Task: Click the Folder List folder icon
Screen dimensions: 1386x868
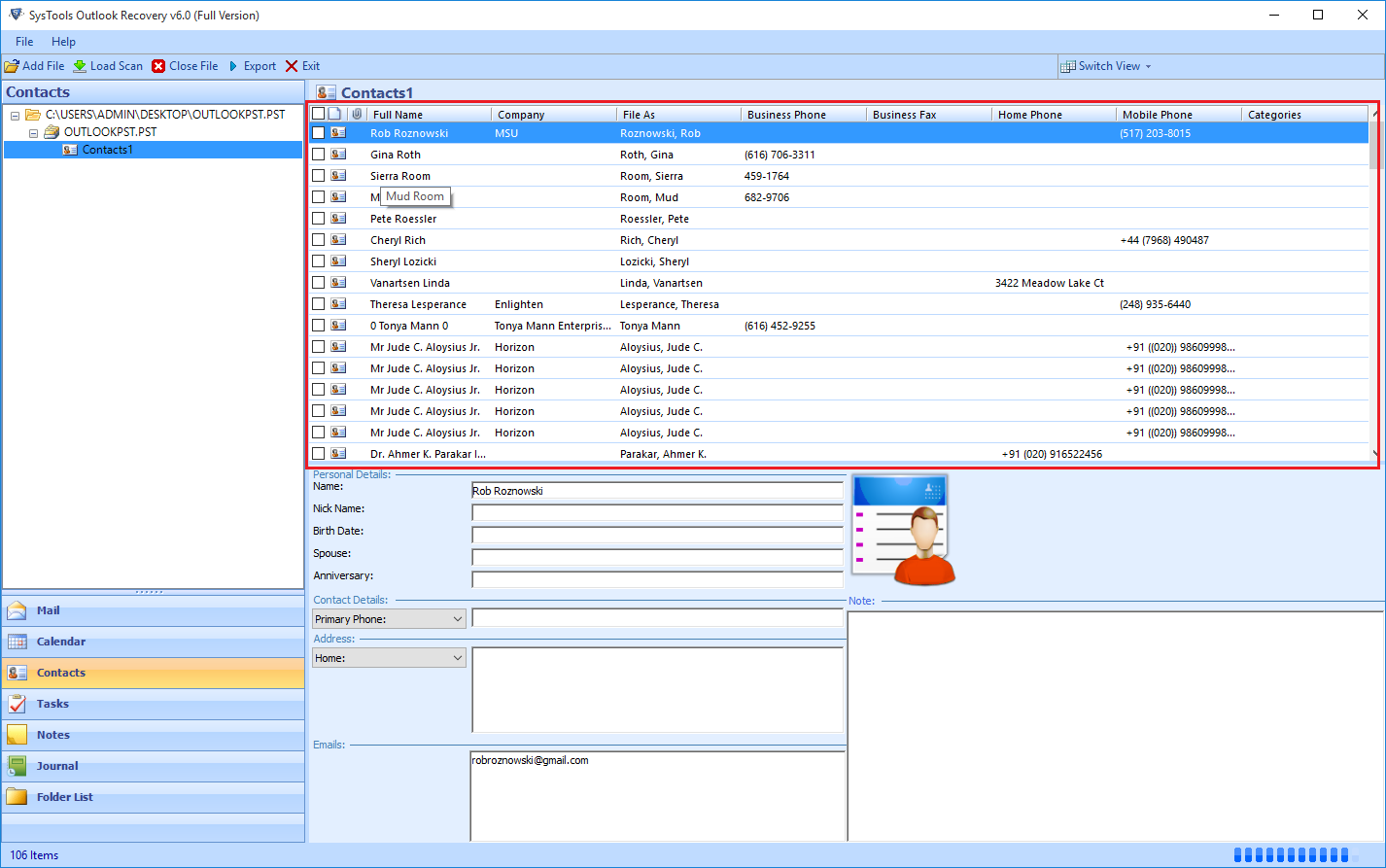Action: [x=17, y=797]
